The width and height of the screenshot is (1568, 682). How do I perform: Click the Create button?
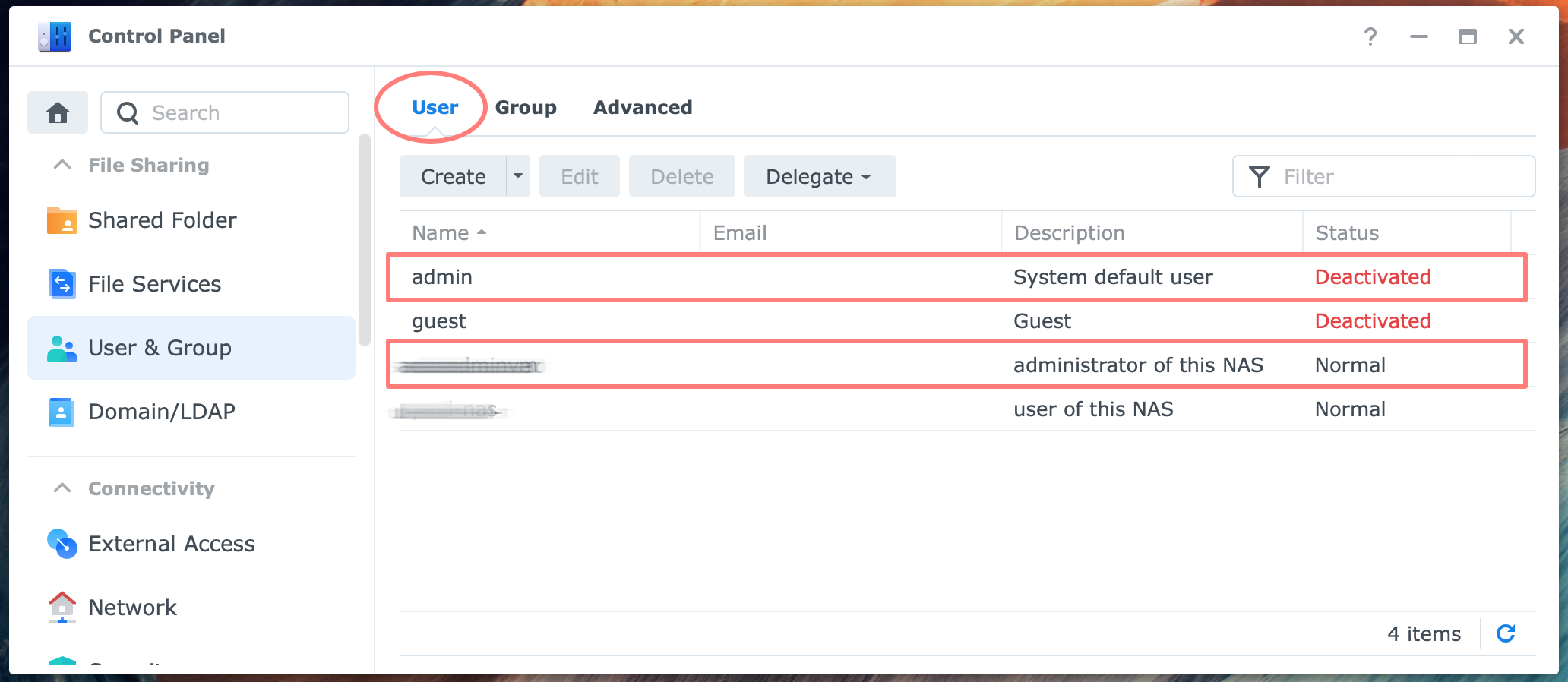click(x=454, y=176)
